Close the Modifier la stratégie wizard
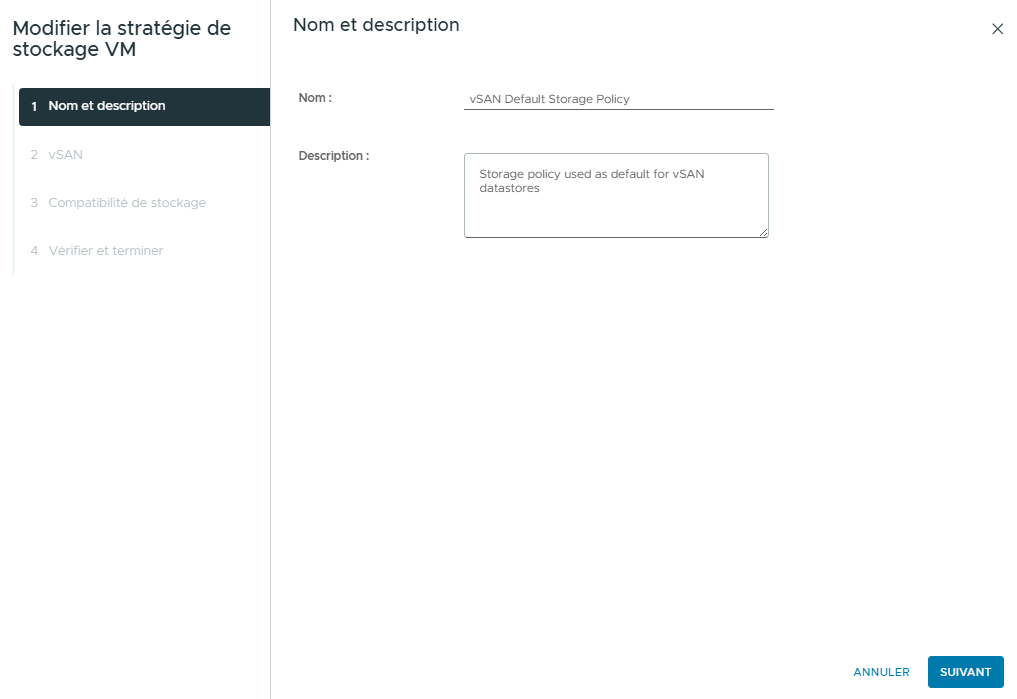The height and width of the screenshot is (699, 1017). pos(997,29)
